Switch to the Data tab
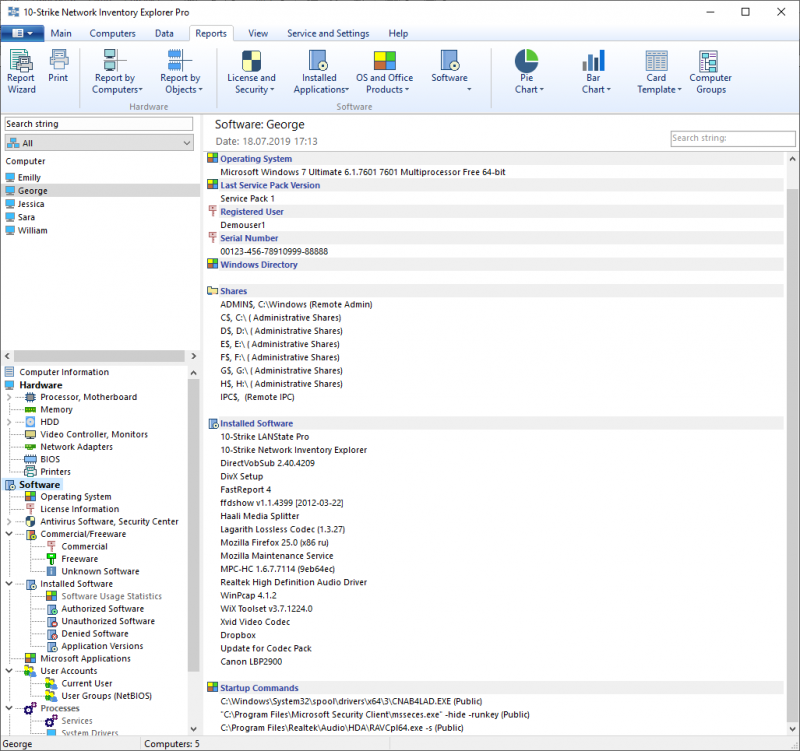This screenshot has height=751, width=800. pos(164,33)
